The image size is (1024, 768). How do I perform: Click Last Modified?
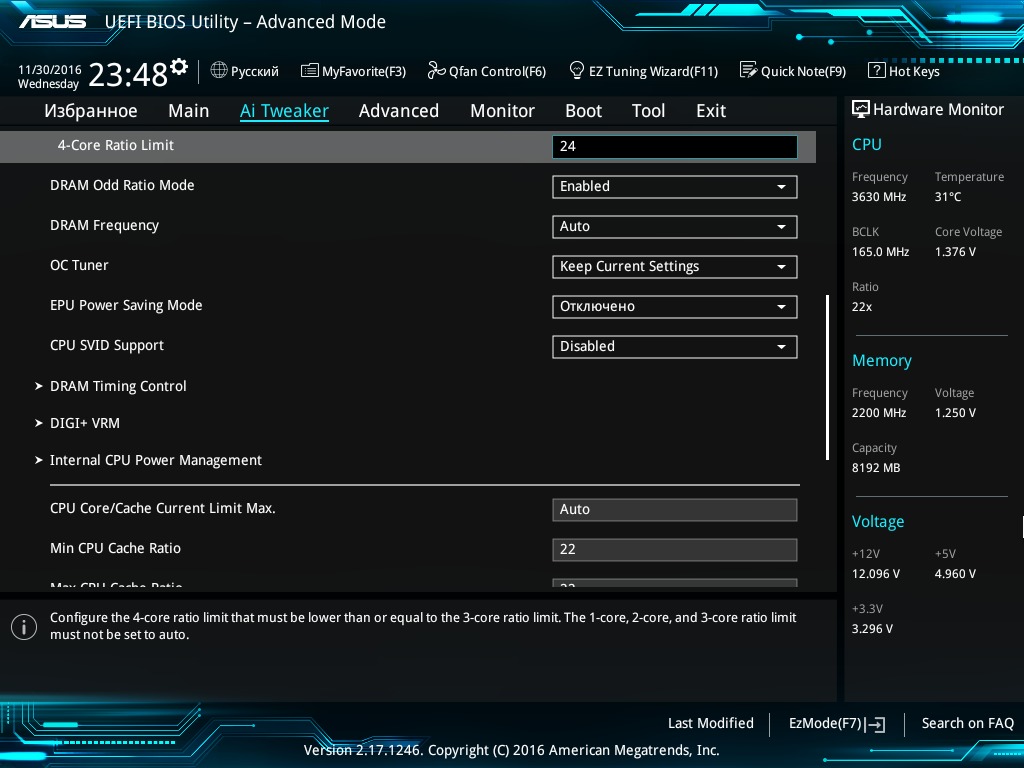(x=711, y=723)
